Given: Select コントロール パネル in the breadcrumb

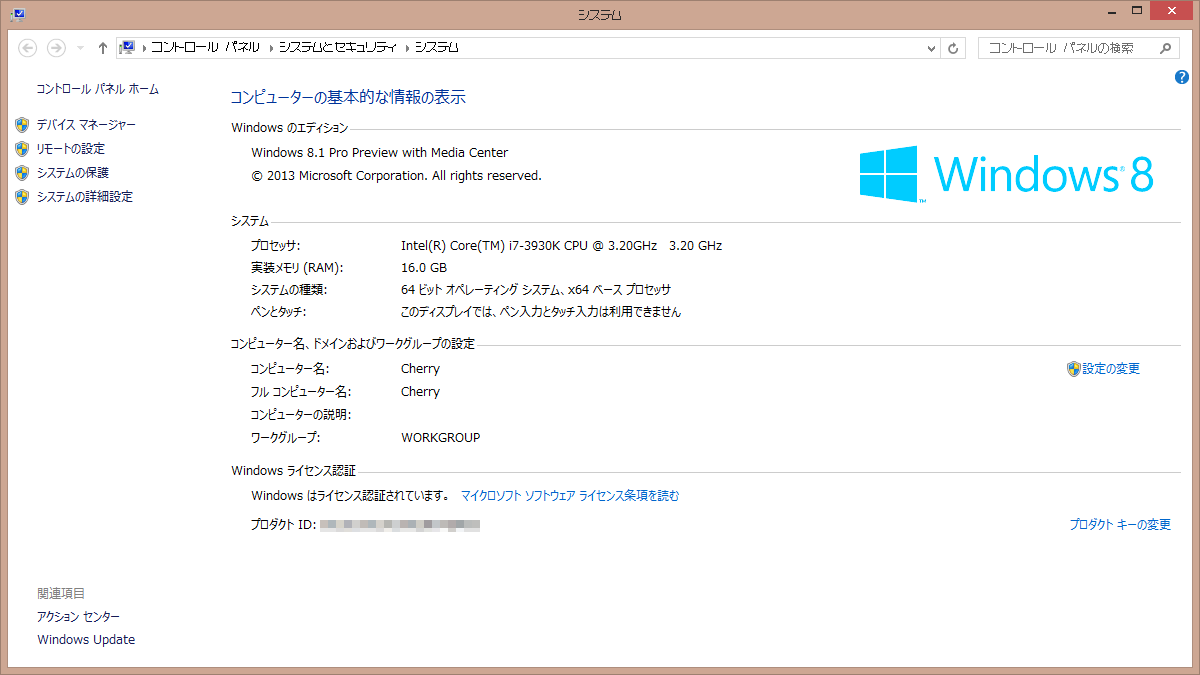Looking at the screenshot, I should pyautogui.click(x=205, y=48).
